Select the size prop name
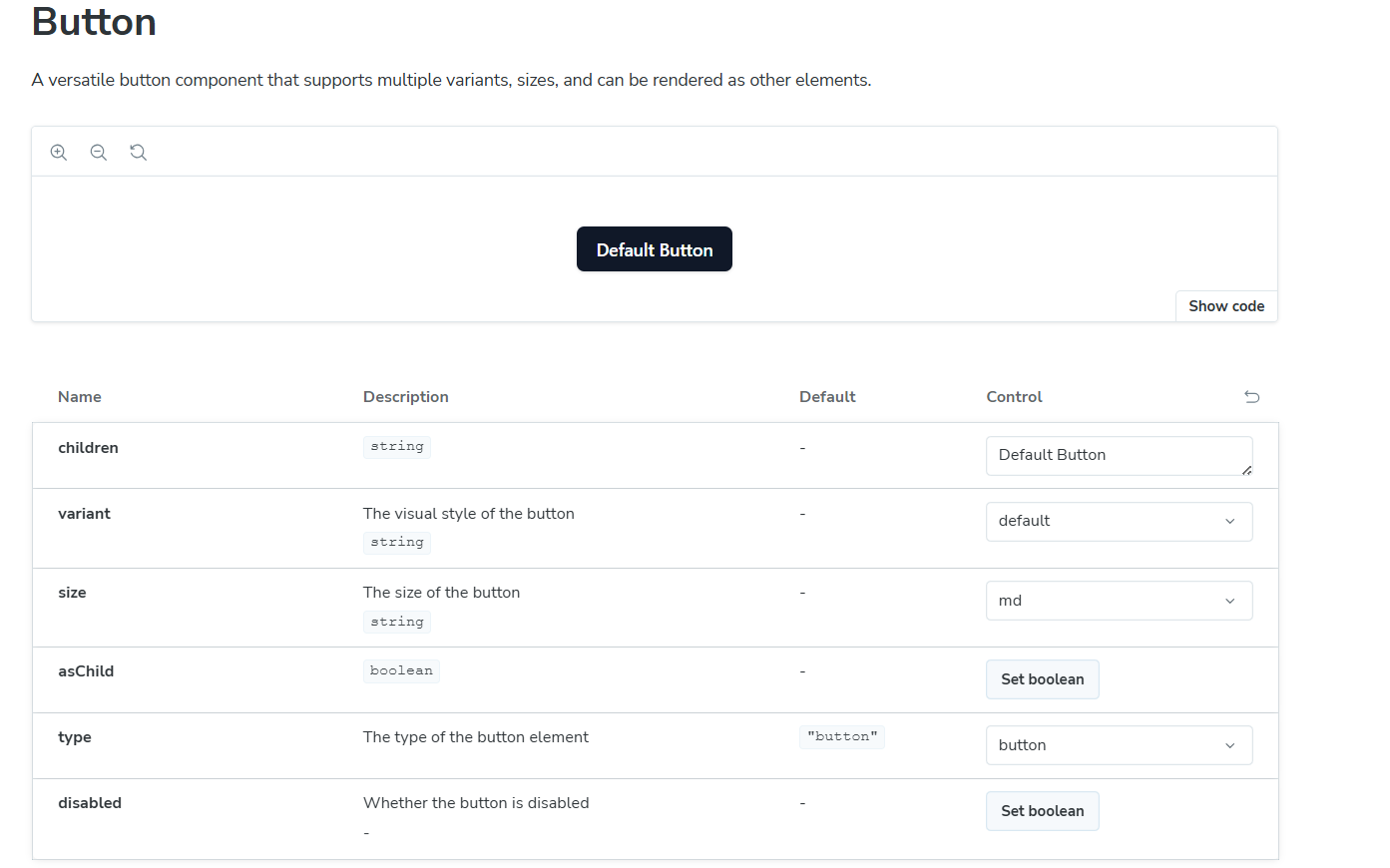Viewport: 1390px width, 868px height. (x=72, y=593)
